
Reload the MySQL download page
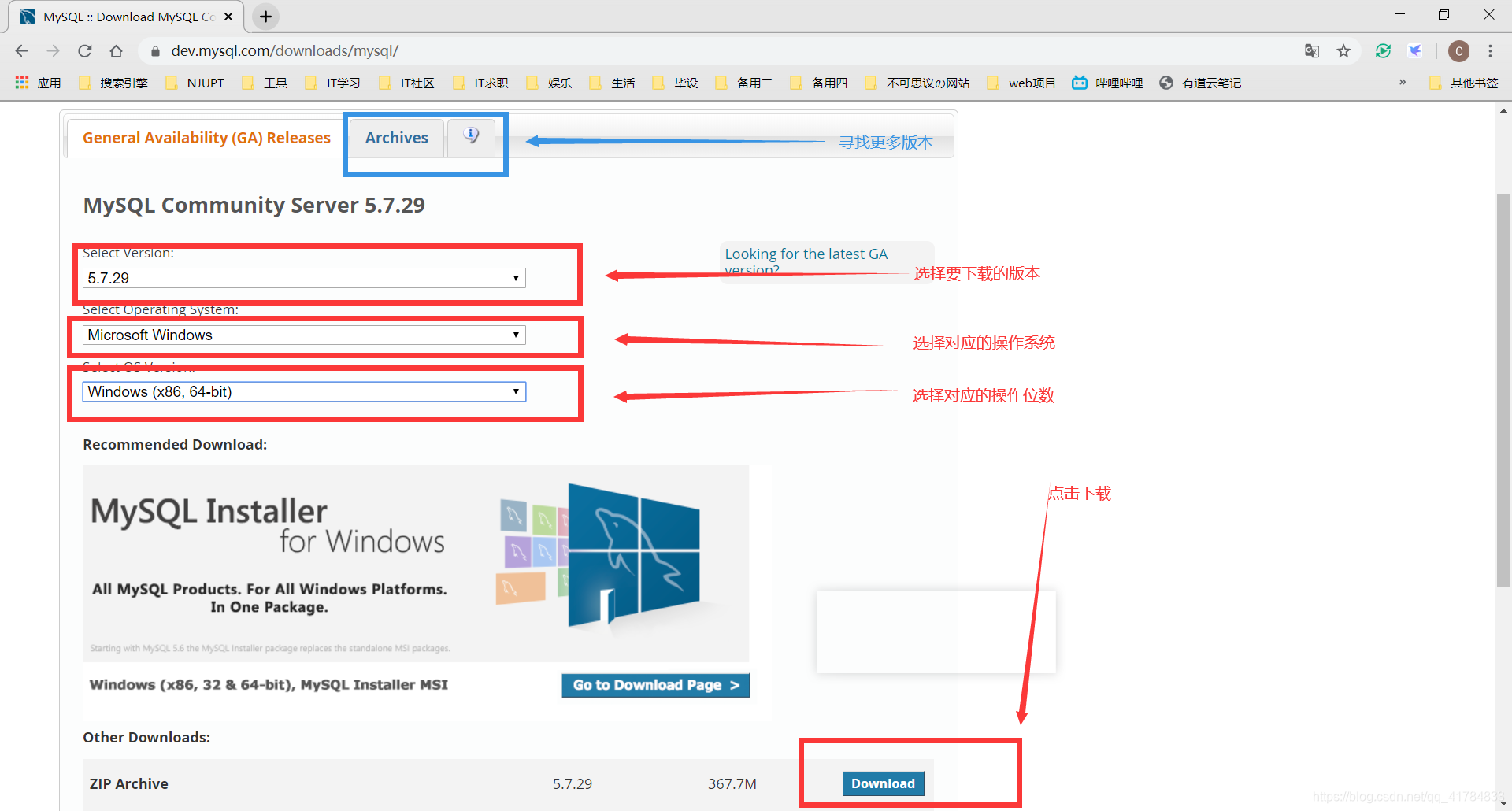pos(84,51)
